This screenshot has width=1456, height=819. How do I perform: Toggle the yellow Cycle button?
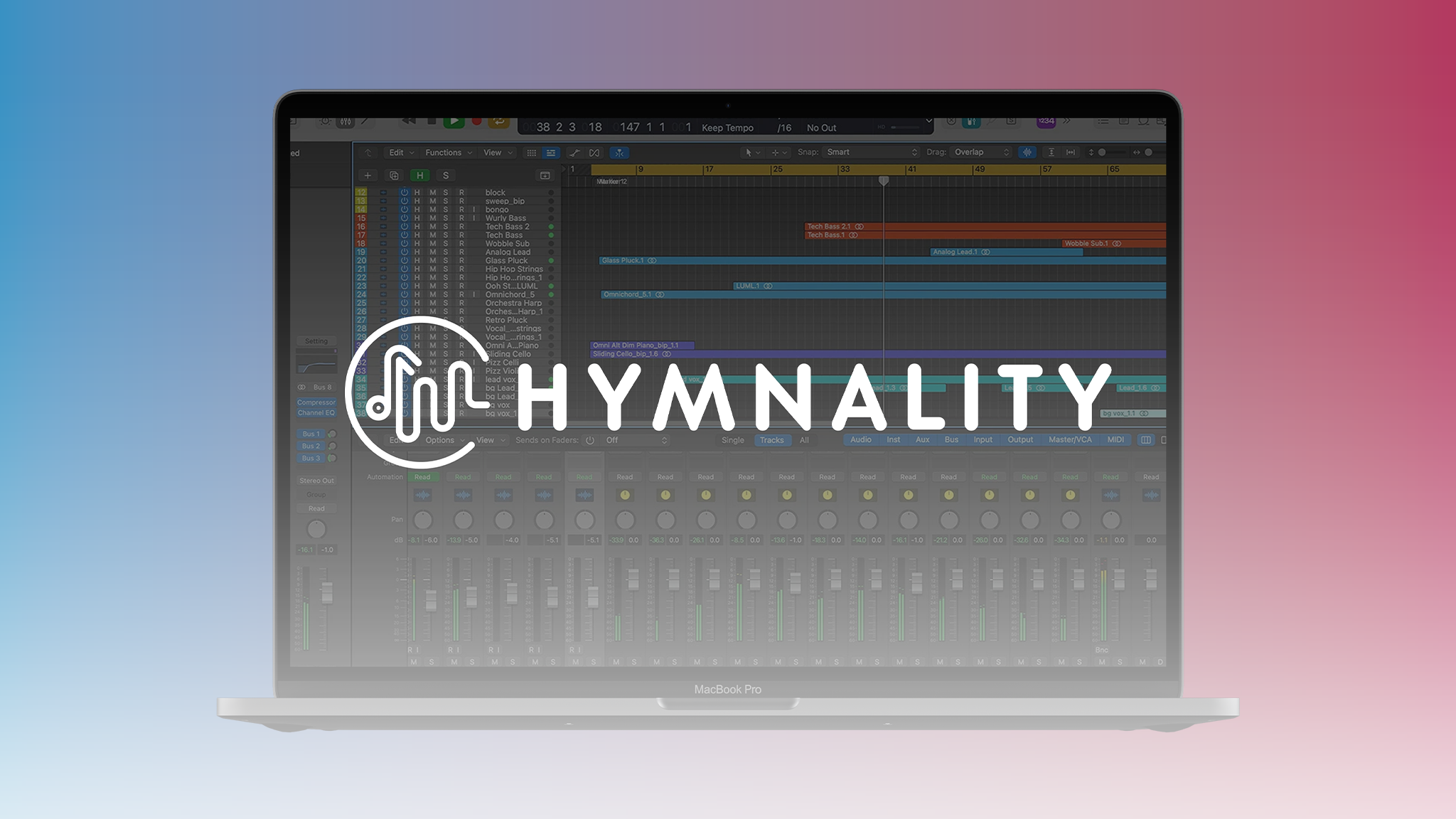(x=499, y=122)
